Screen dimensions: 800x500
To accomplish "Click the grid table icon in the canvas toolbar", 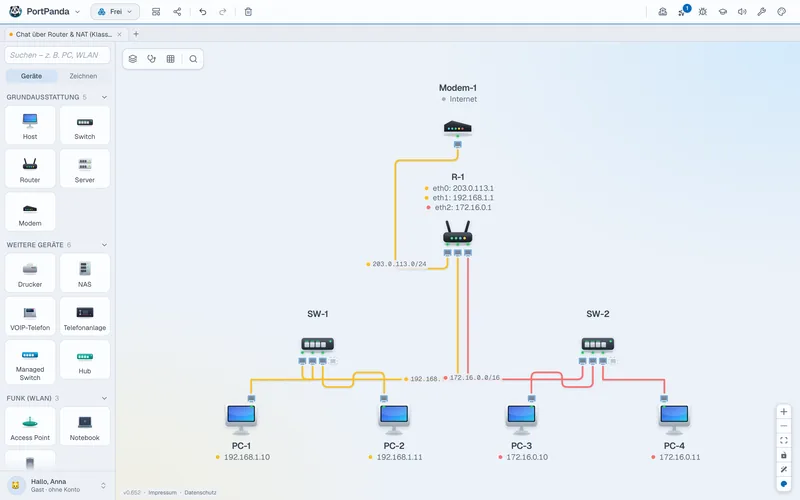I will click(170, 59).
